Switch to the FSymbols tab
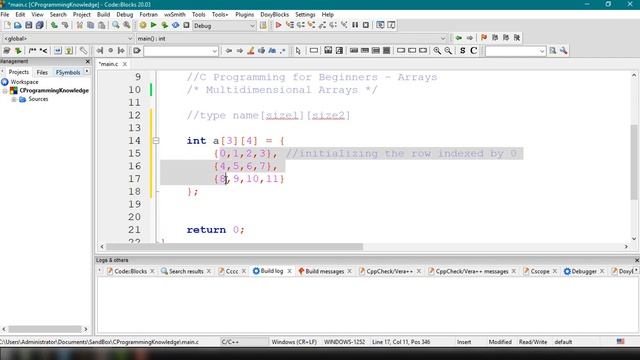The image size is (640, 360). coord(68,72)
